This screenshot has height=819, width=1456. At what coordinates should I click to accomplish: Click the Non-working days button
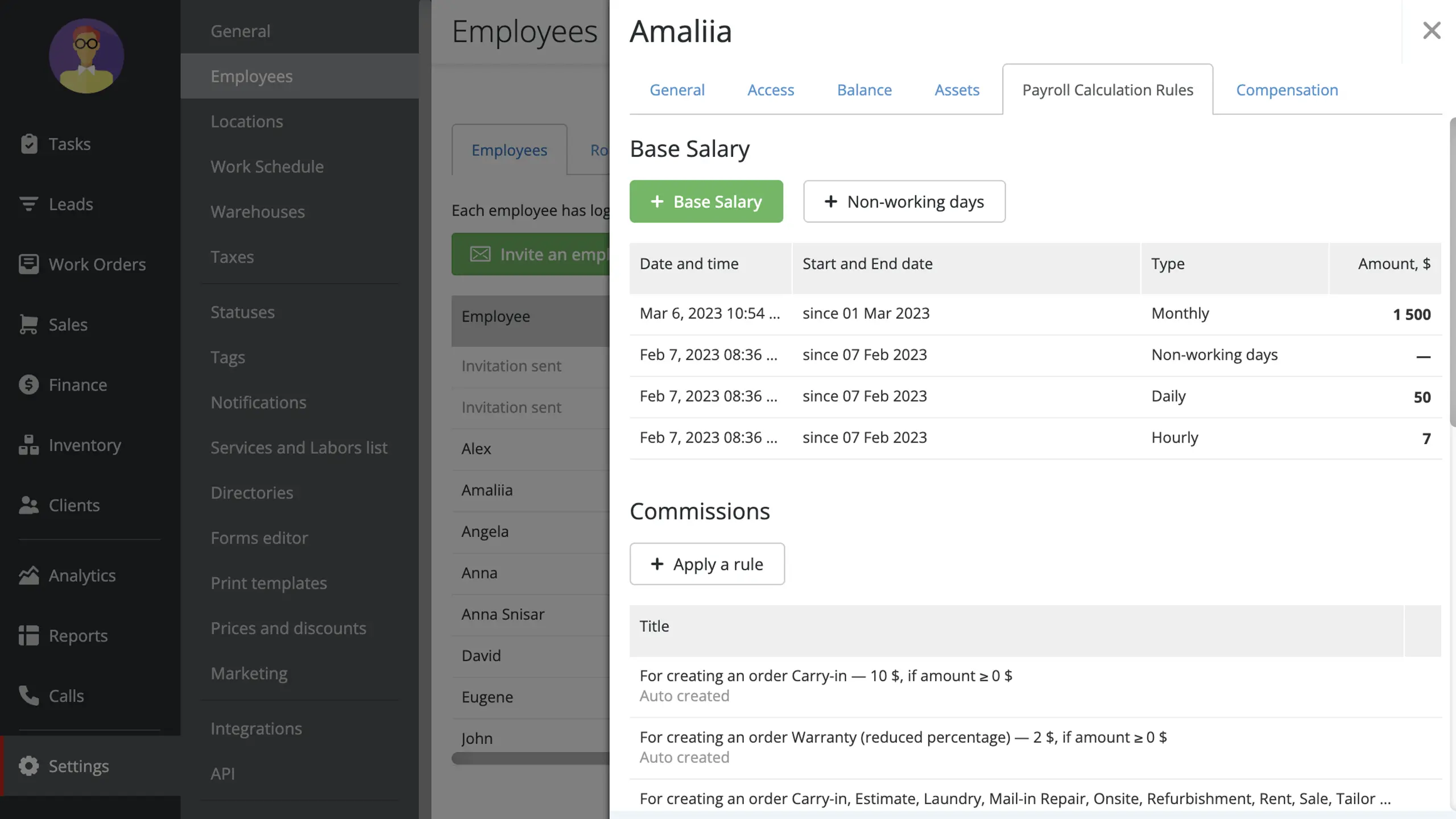pyautogui.click(x=904, y=200)
